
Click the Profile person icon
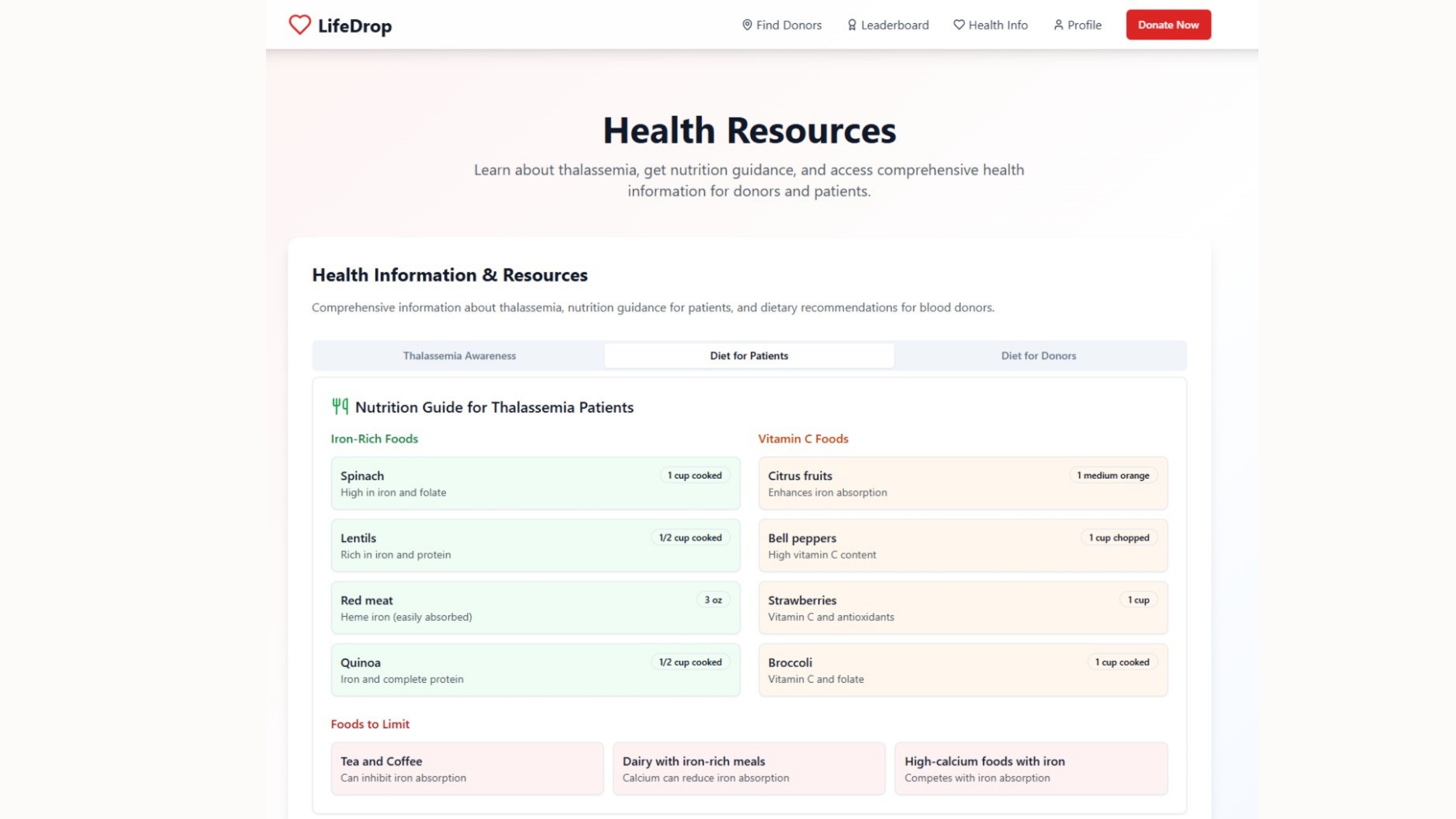coord(1058,25)
